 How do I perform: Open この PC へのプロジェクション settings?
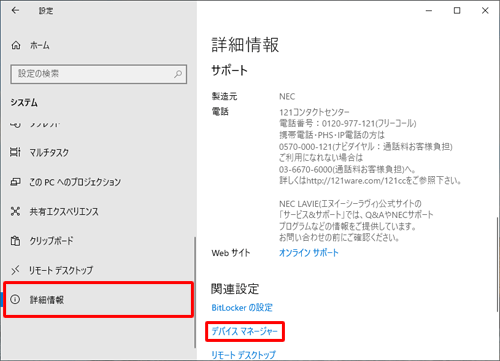(75, 182)
